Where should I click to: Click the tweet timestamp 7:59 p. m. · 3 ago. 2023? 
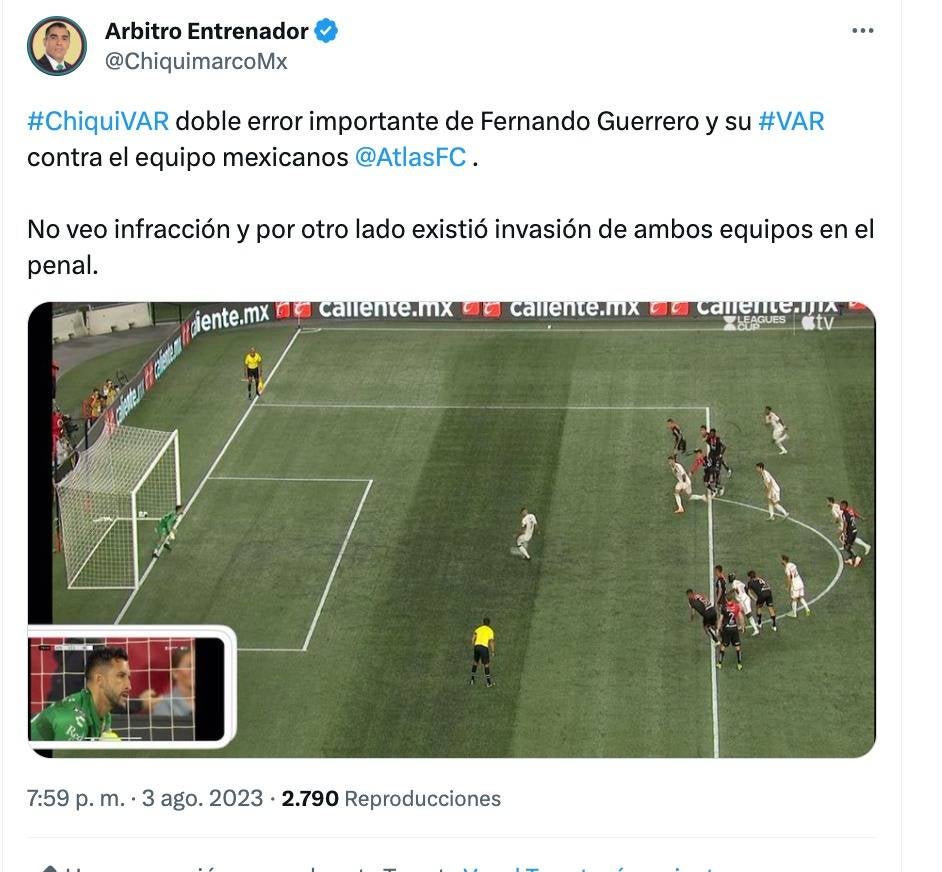(145, 798)
